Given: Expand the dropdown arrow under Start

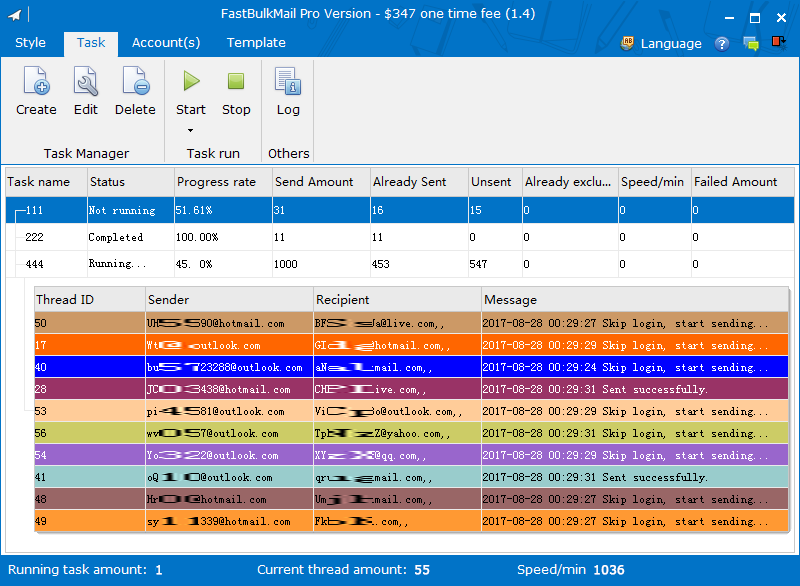Looking at the screenshot, I should (x=190, y=131).
